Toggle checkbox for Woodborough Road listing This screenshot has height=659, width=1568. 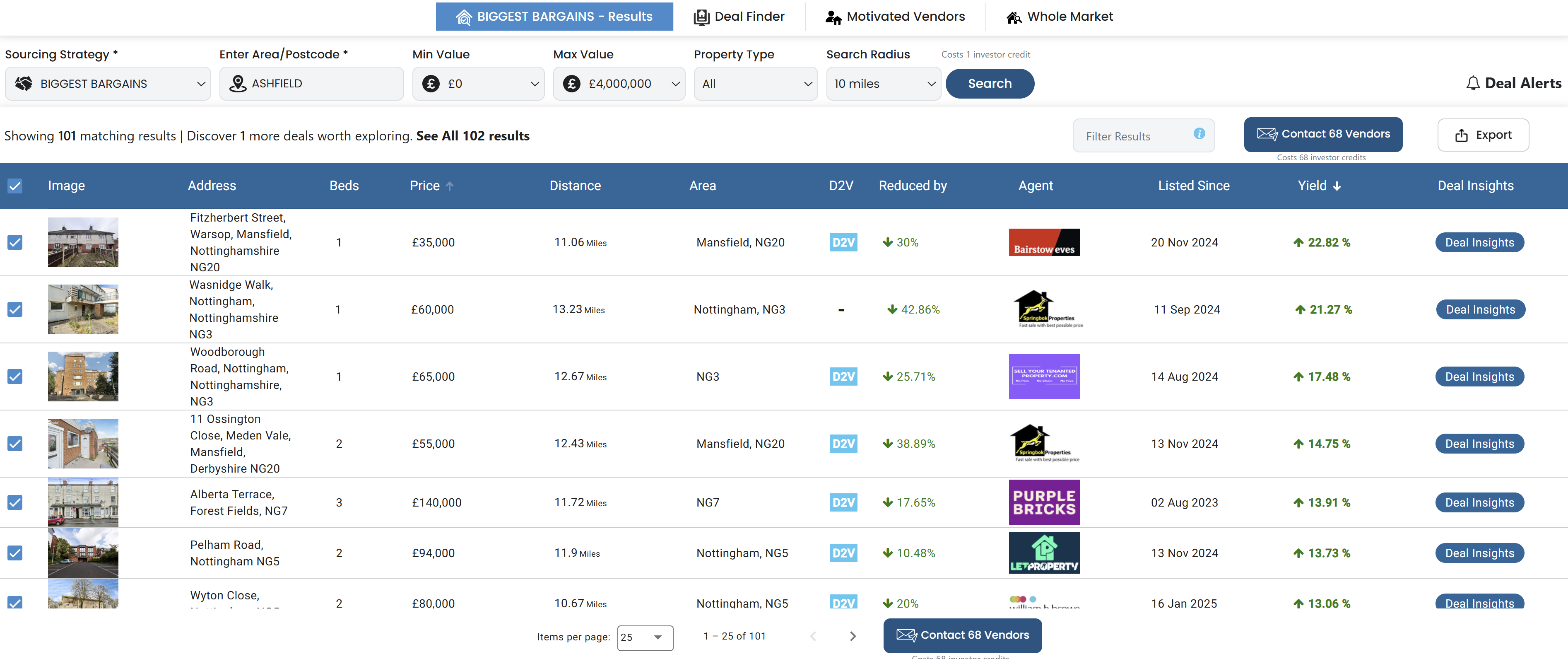(x=15, y=376)
